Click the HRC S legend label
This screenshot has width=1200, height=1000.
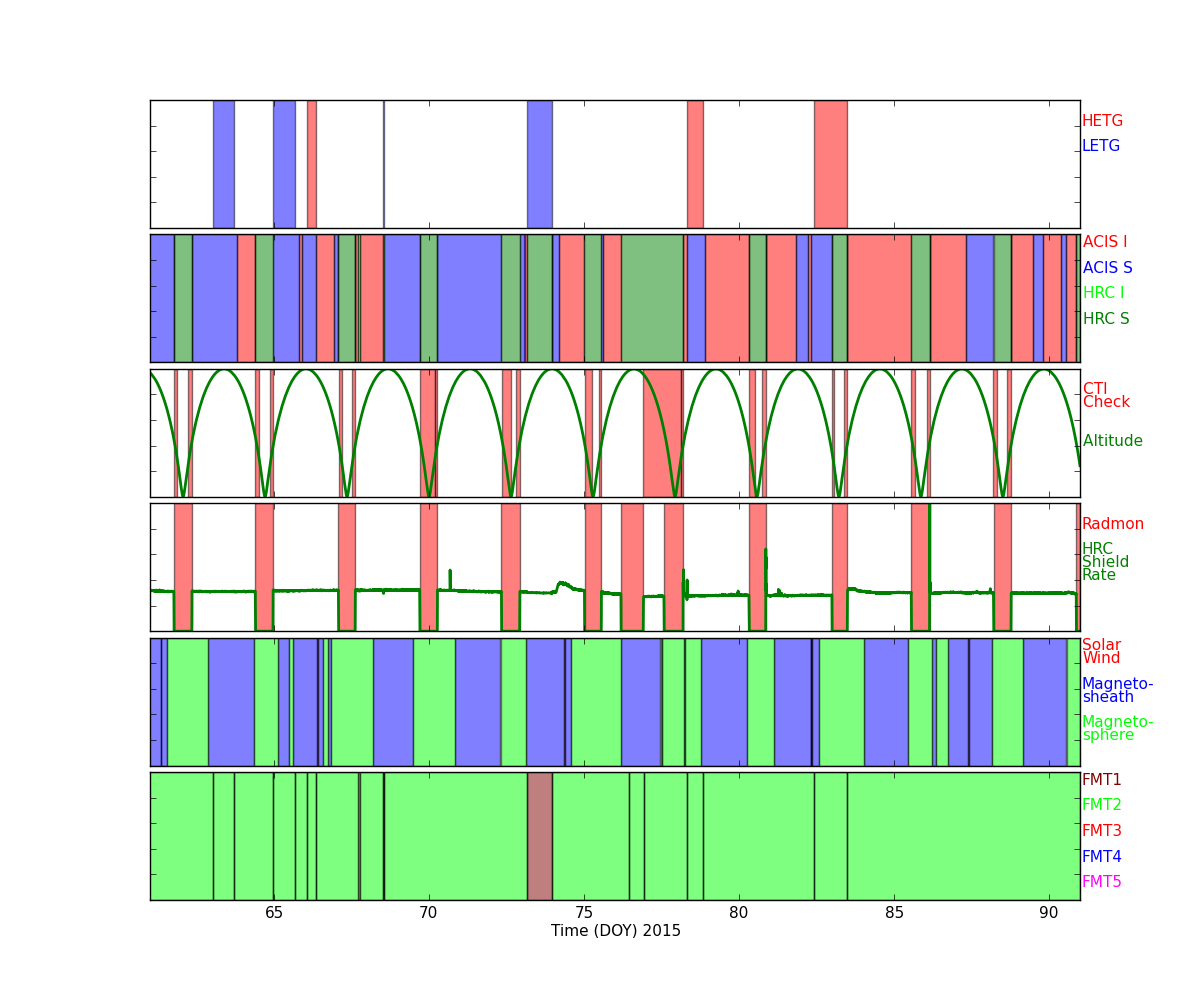1105,319
